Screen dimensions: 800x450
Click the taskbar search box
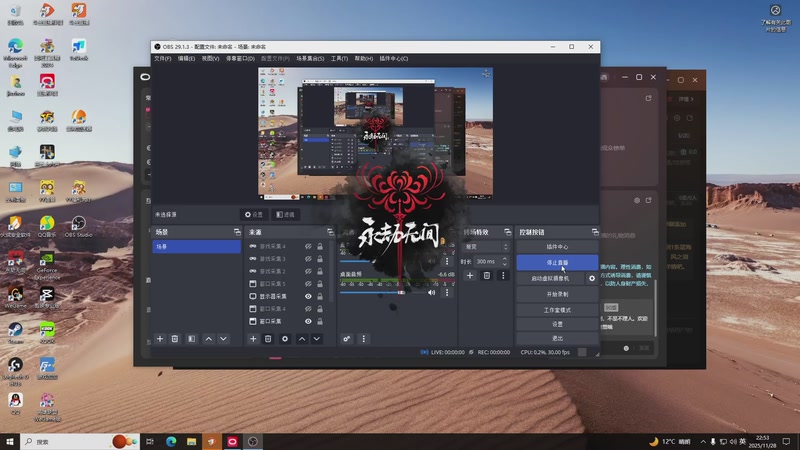point(79,441)
